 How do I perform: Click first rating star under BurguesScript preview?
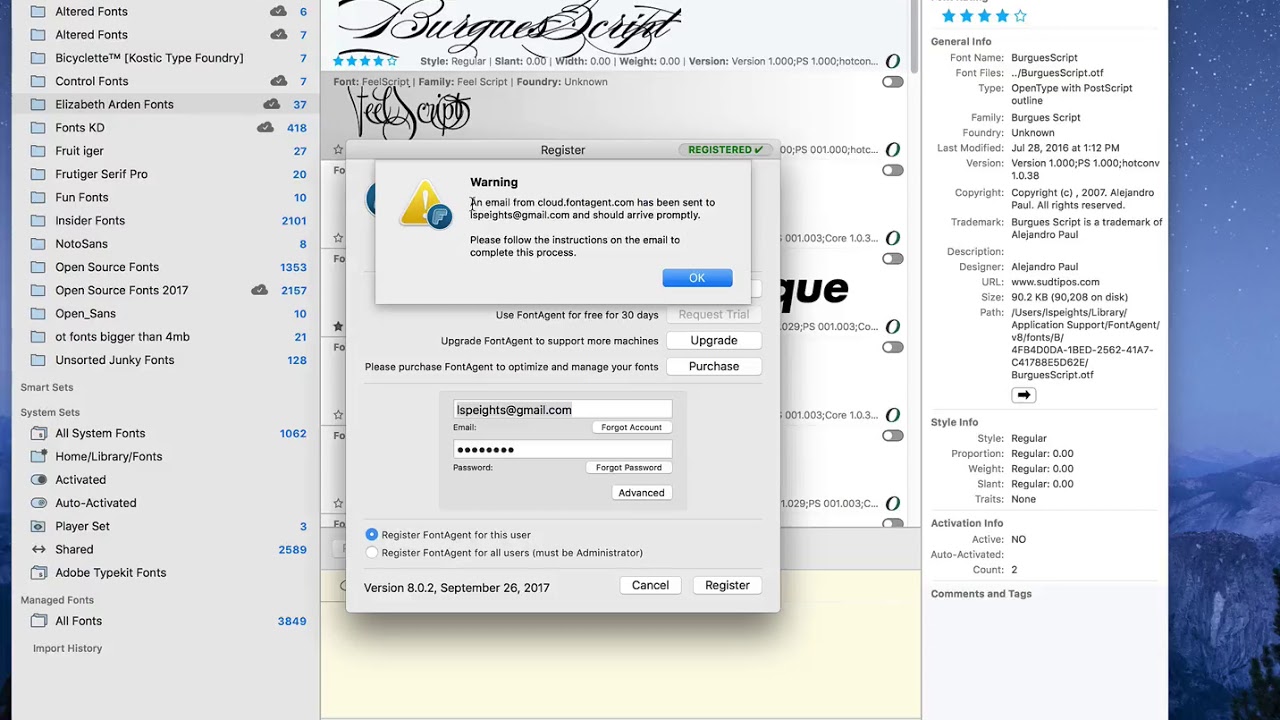[339, 61]
